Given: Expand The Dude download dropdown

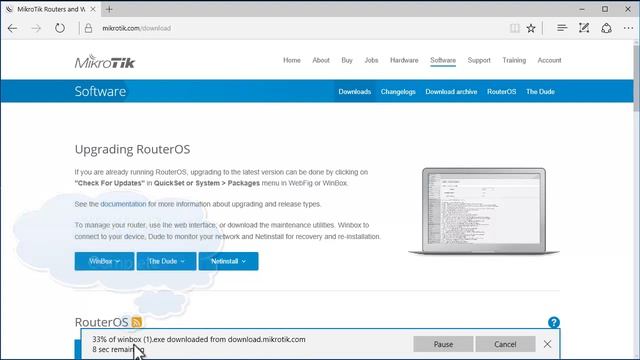Looking at the screenshot, I should tap(167, 261).
